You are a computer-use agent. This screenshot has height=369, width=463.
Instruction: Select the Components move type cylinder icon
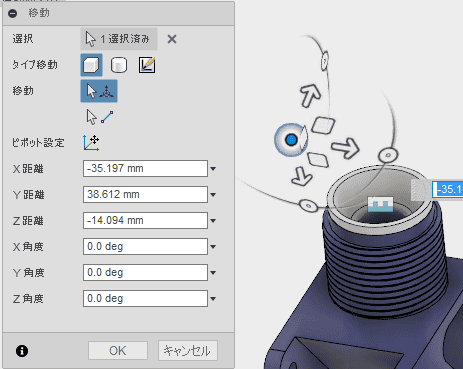pos(119,65)
